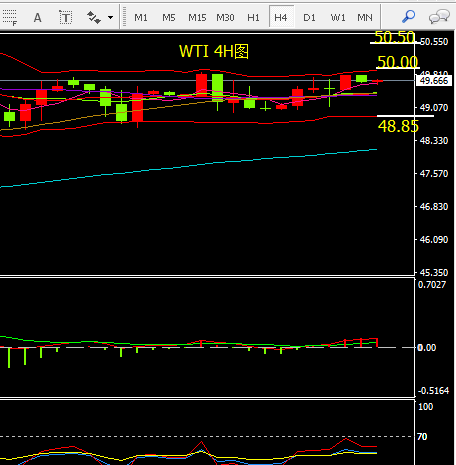Switch to M15 timeframe
The height and width of the screenshot is (465, 456).
point(197,17)
